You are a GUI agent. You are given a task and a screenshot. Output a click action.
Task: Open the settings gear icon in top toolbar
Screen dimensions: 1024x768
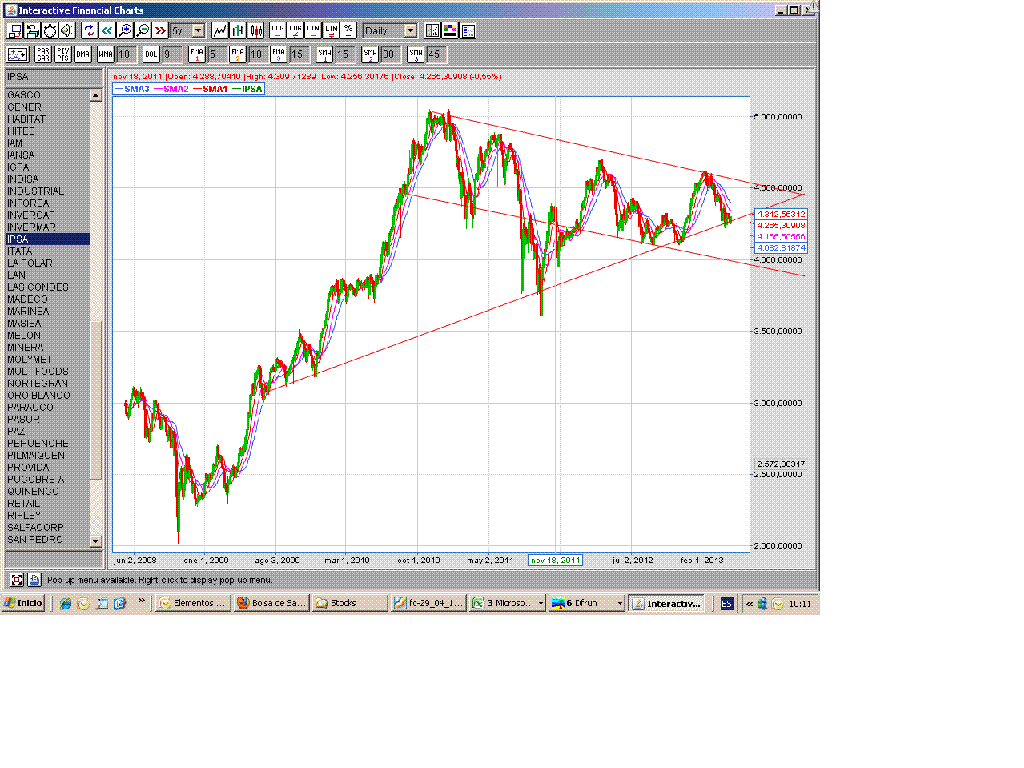point(50,31)
